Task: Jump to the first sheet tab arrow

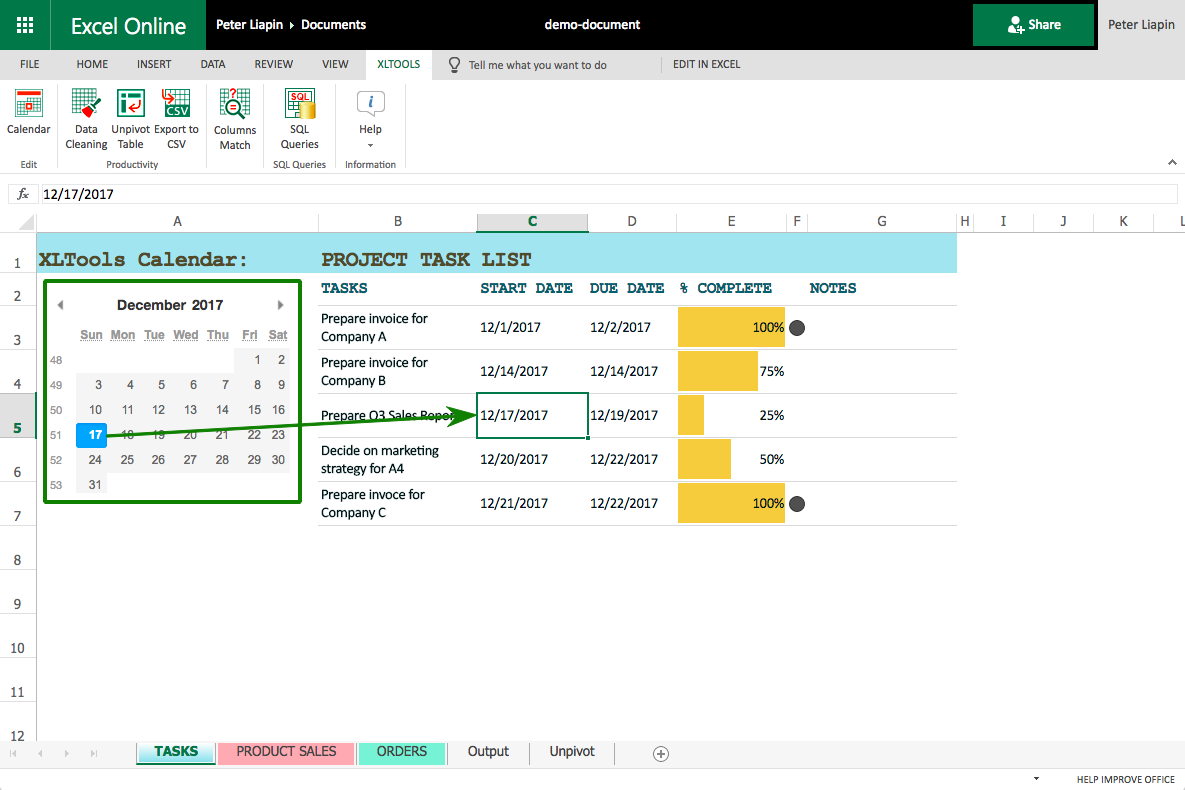Action: pyautogui.click(x=13, y=753)
